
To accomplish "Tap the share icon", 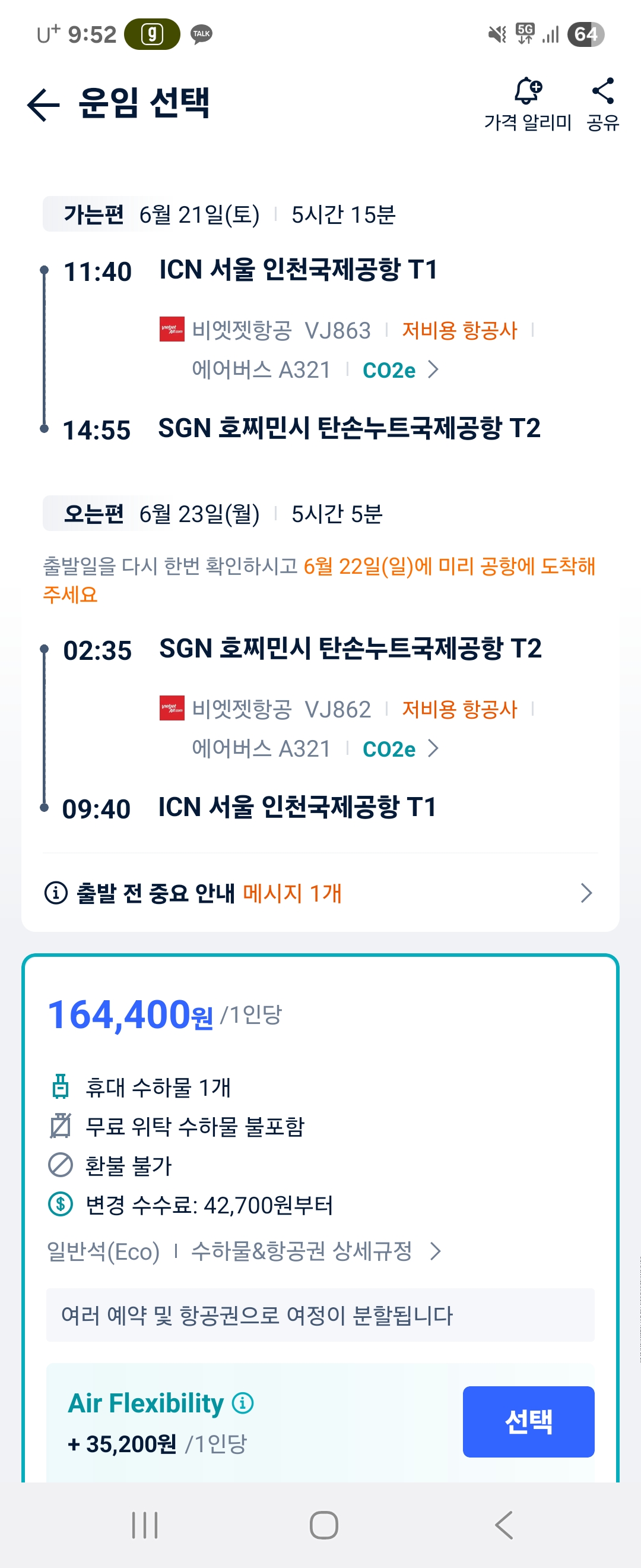I will pyautogui.click(x=602, y=91).
